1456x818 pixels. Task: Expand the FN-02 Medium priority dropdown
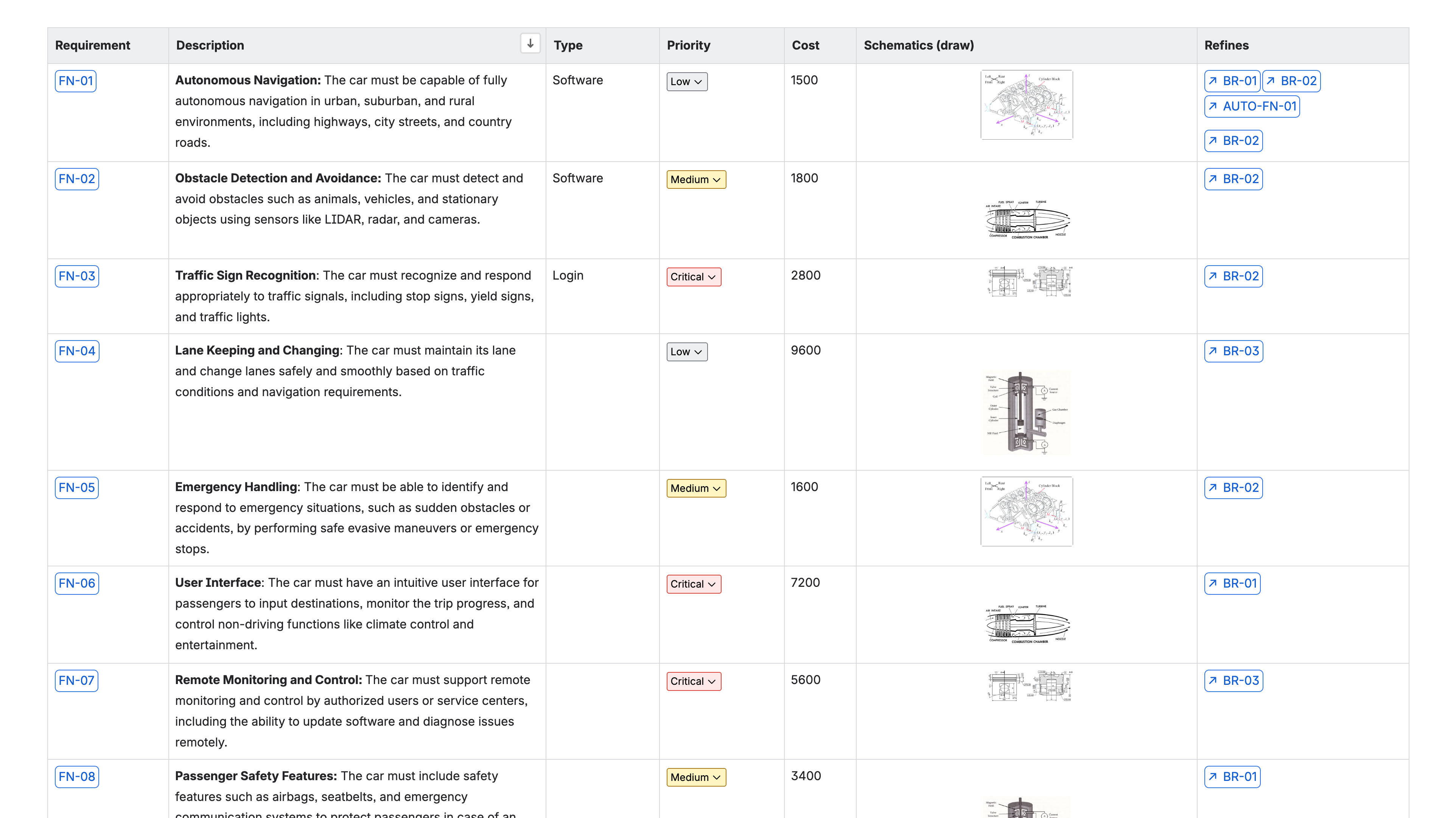tap(696, 180)
